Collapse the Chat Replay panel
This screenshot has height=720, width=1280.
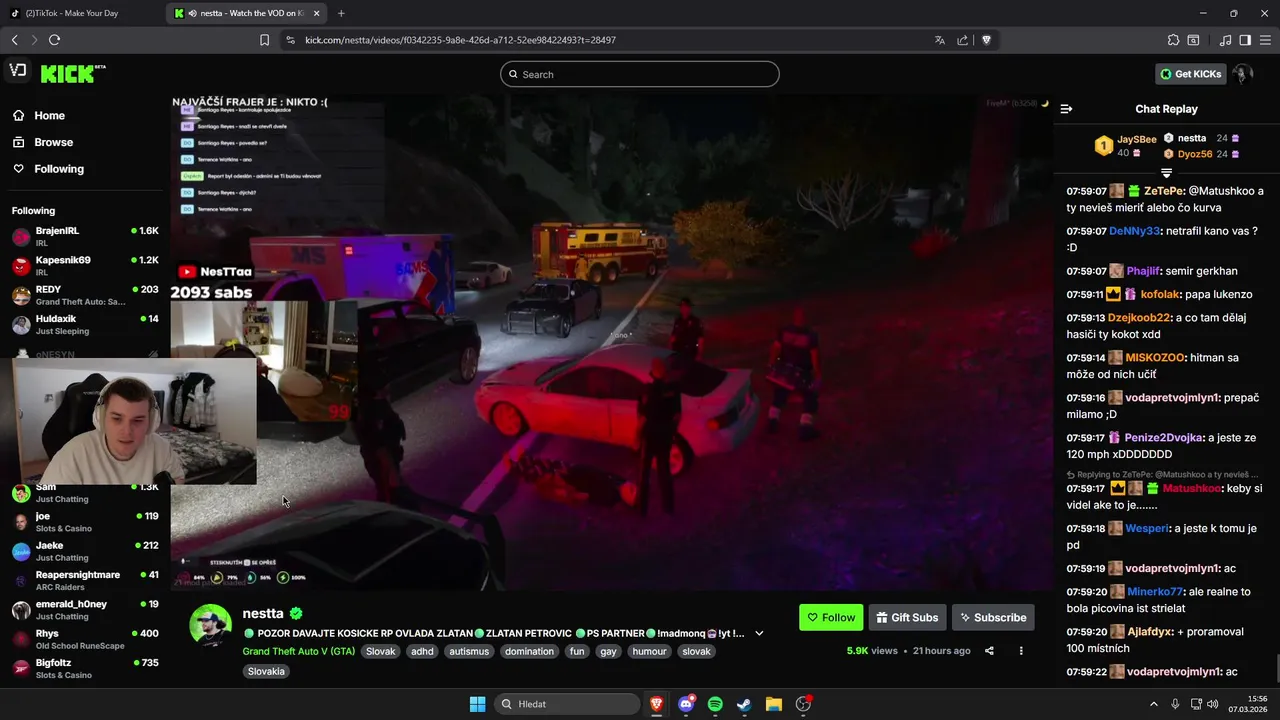tap(1066, 109)
